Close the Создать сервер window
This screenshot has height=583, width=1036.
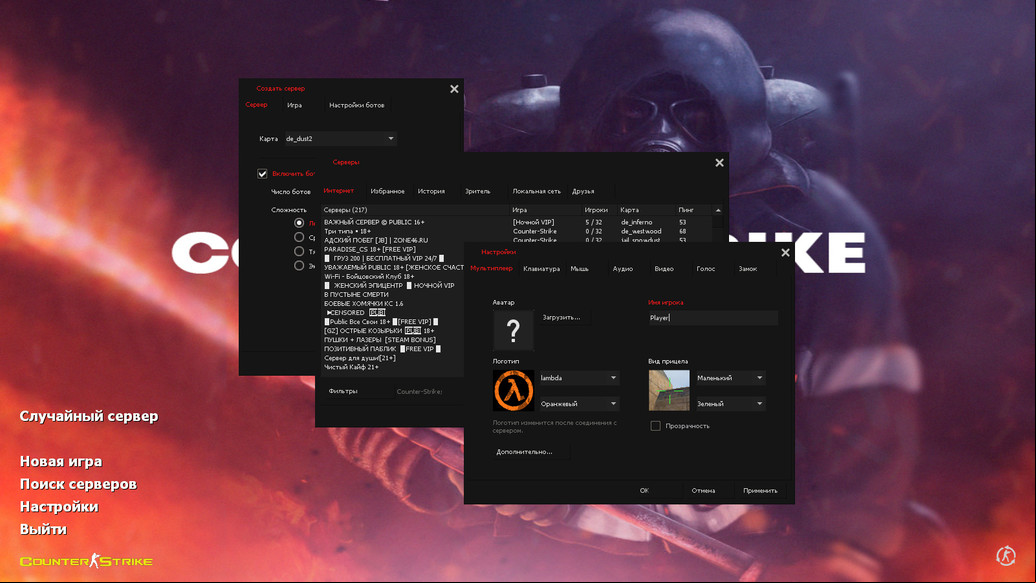coord(454,89)
